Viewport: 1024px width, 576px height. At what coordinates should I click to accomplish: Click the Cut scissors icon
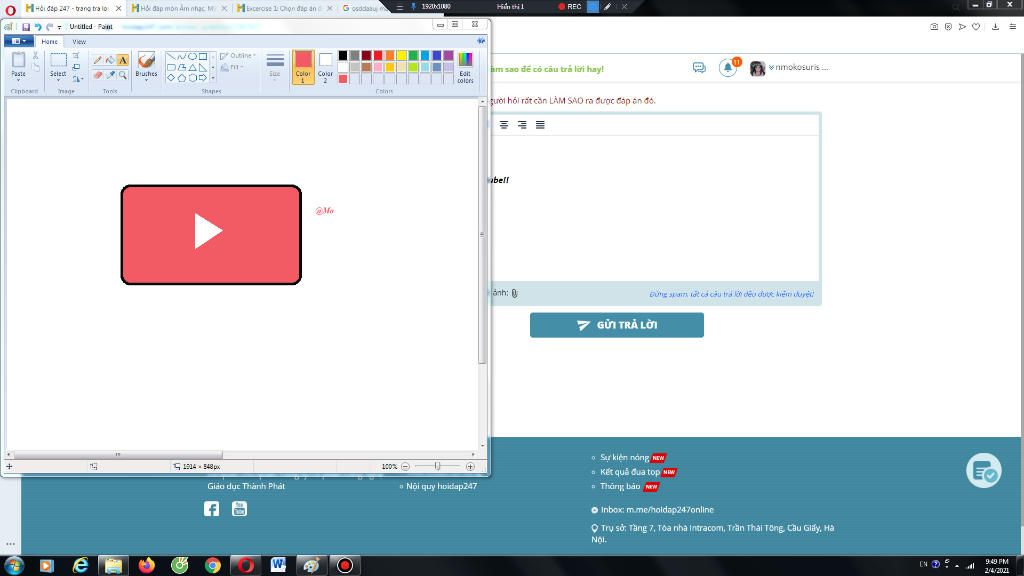pyautogui.click(x=35, y=56)
